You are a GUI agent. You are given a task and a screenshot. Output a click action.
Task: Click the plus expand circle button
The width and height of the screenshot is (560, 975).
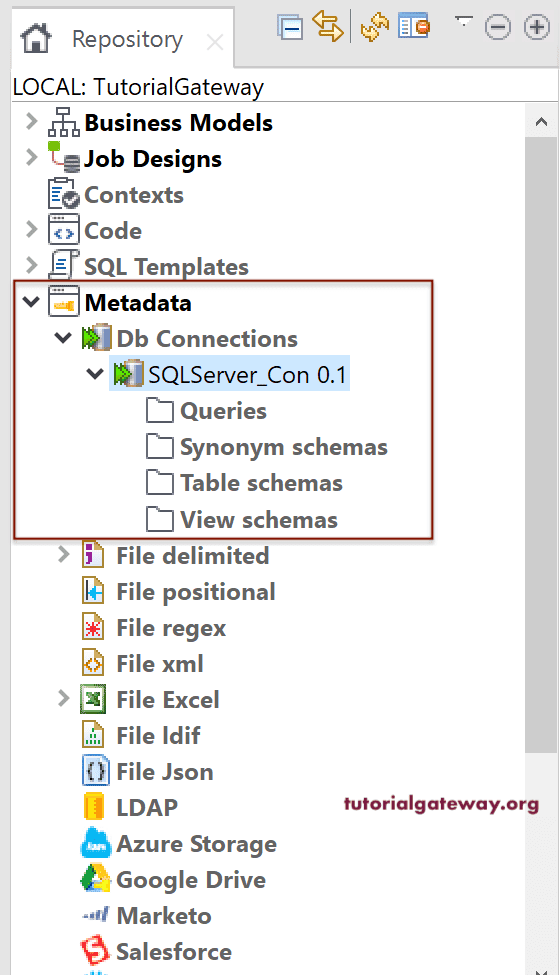[x=537, y=27]
